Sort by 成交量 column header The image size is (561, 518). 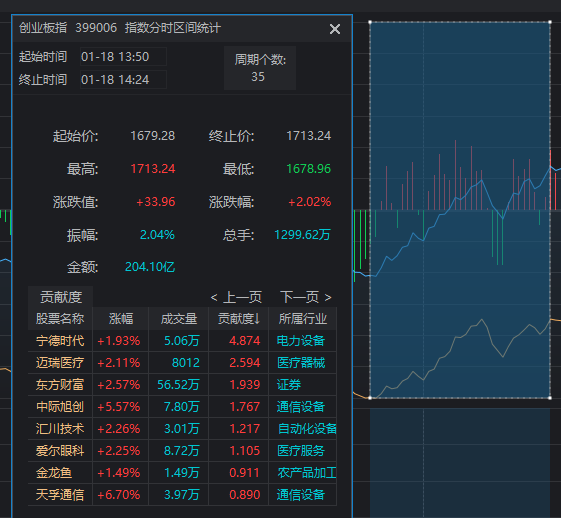(x=179, y=318)
